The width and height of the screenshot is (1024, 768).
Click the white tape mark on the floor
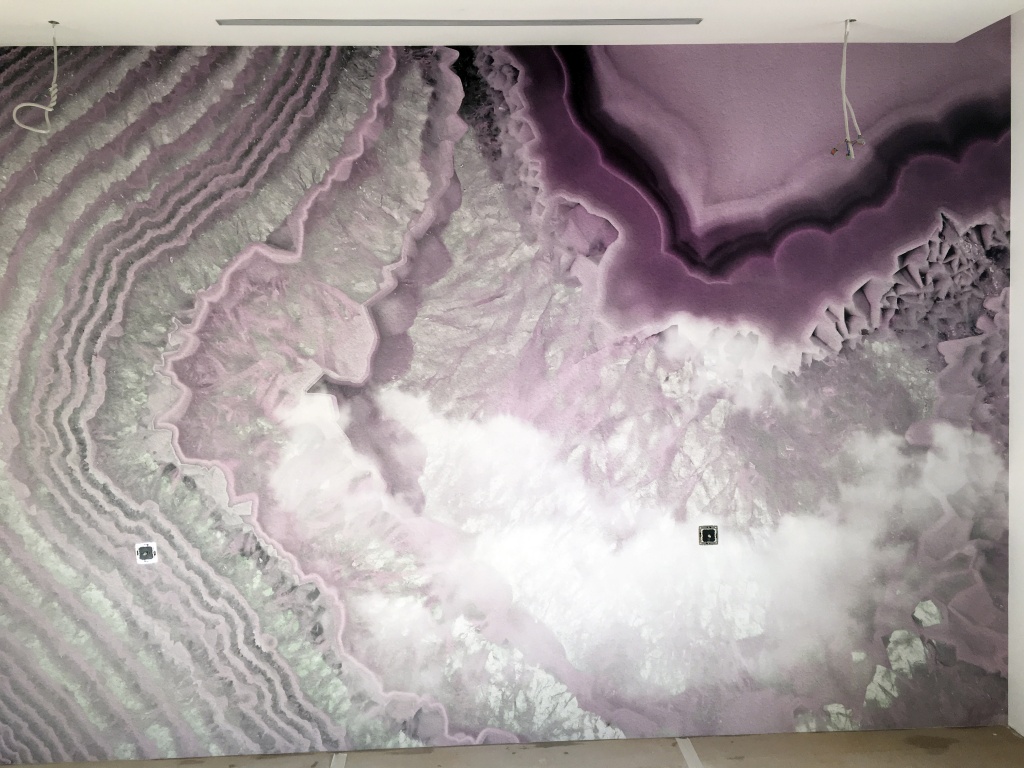pyautogui.click(x=688, y=752)
